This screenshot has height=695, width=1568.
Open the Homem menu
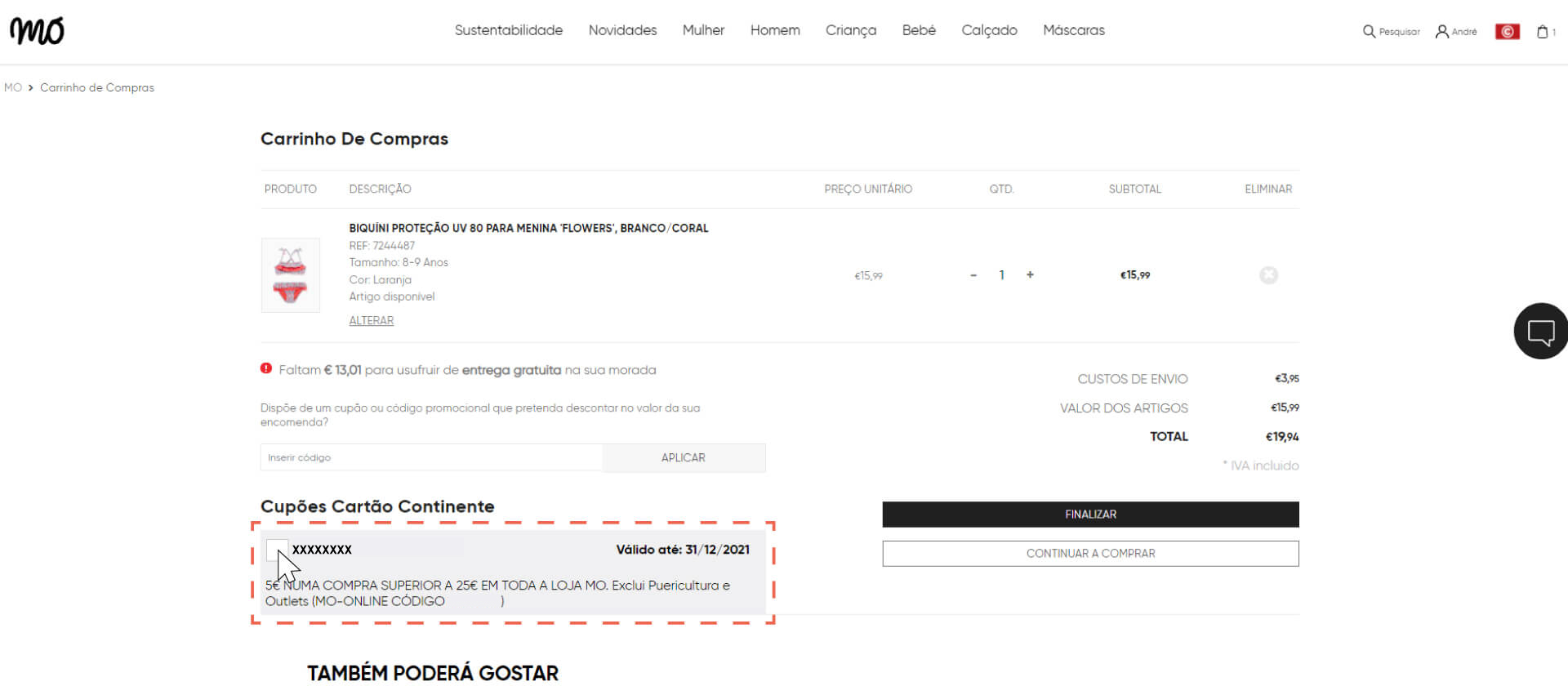point(775,30)
